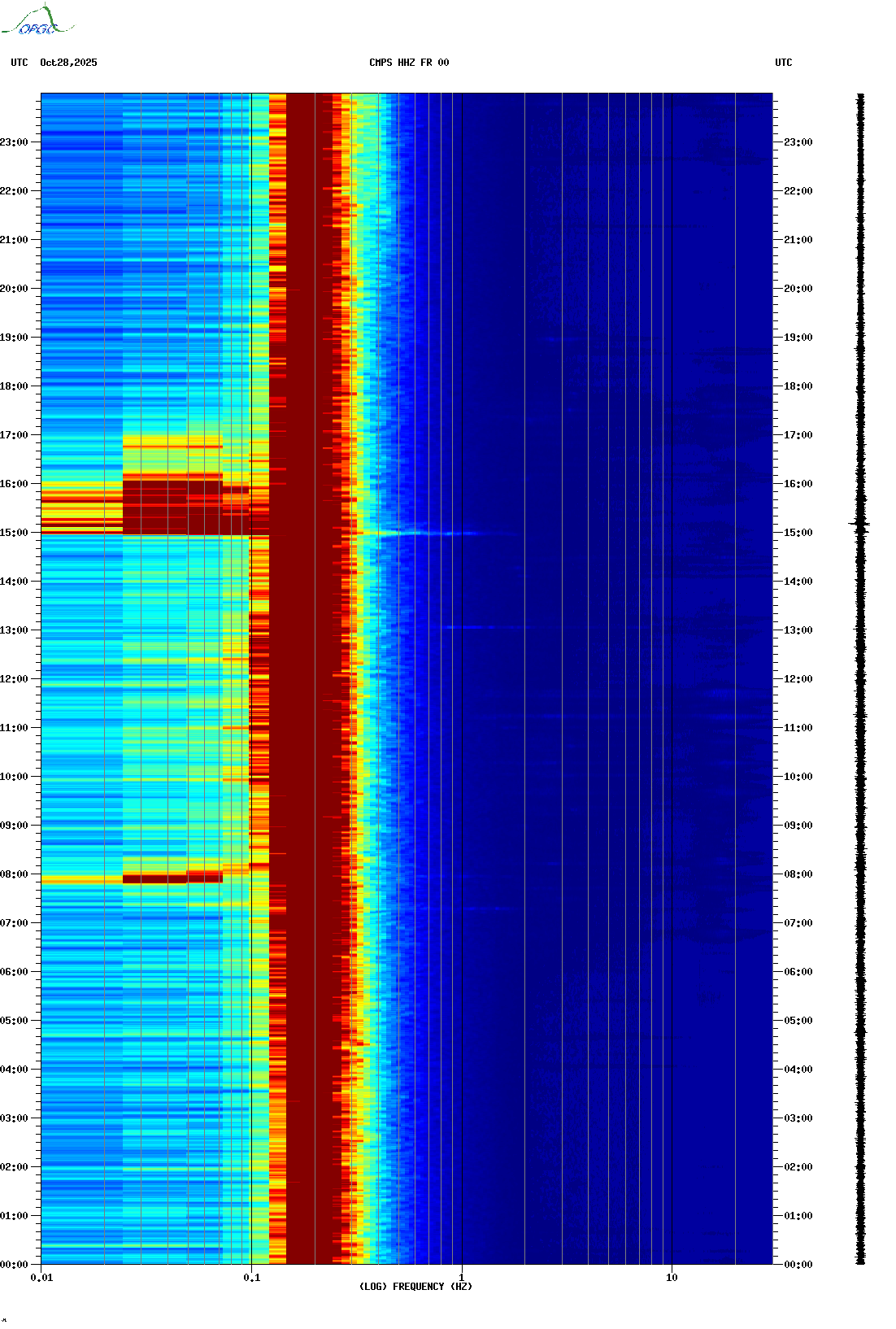Click the 0.01 frequency axis label

click(x=41, y=1278)
